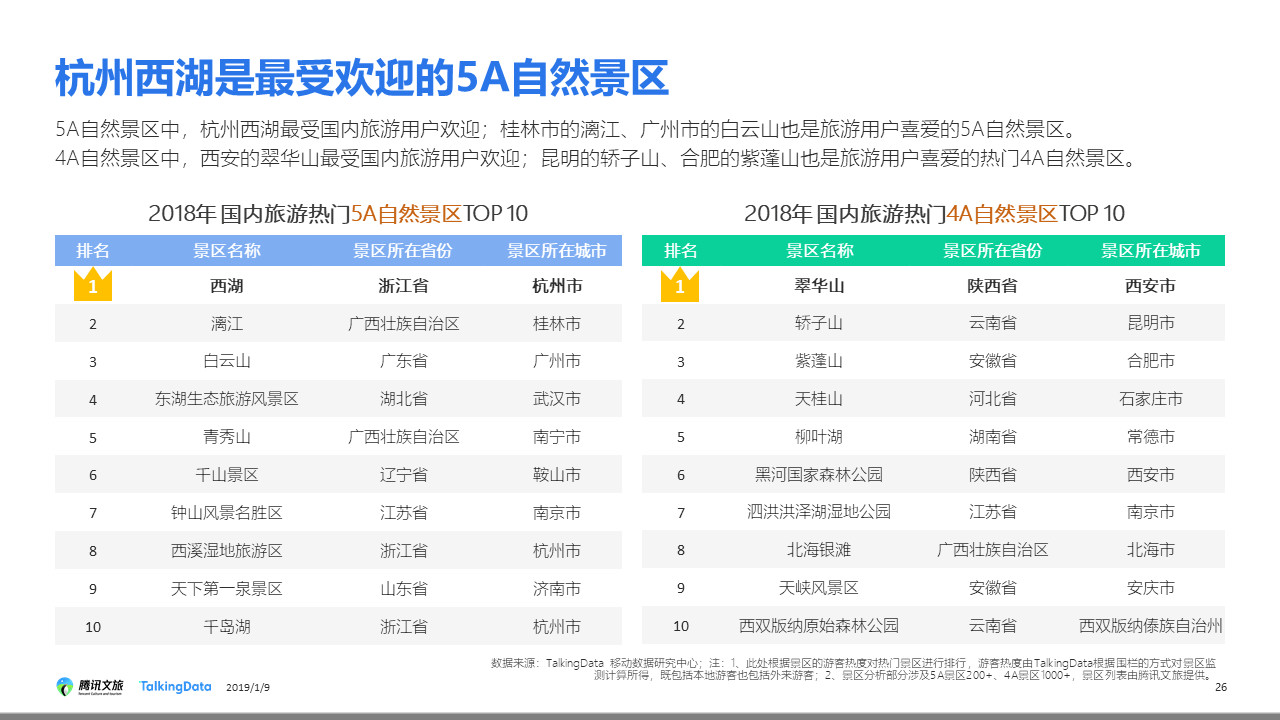Click the 5A table 排名 column header
1280x720 pixels.
pos(92,250)
